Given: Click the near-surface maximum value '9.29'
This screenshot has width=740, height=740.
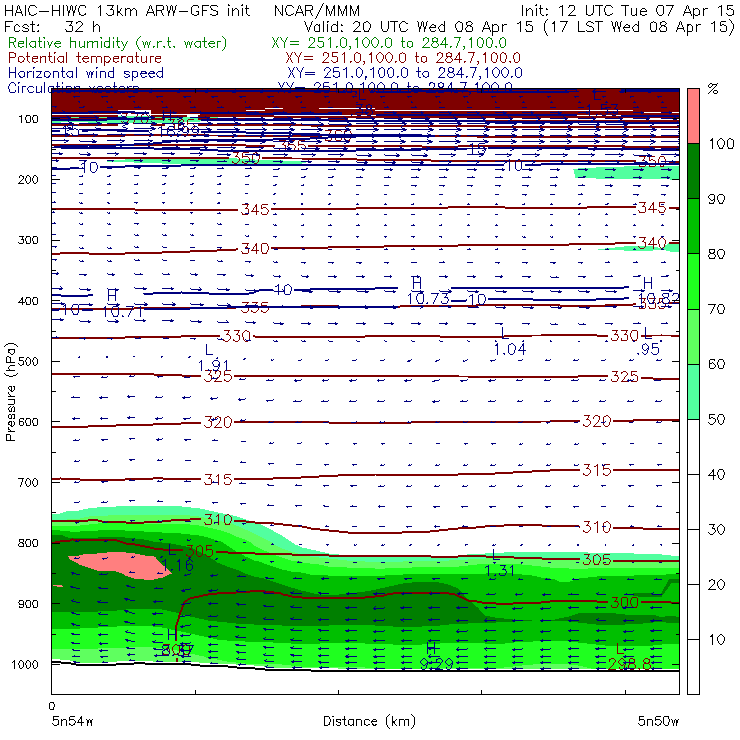Looking at the screenshot, I should point(437,664).
